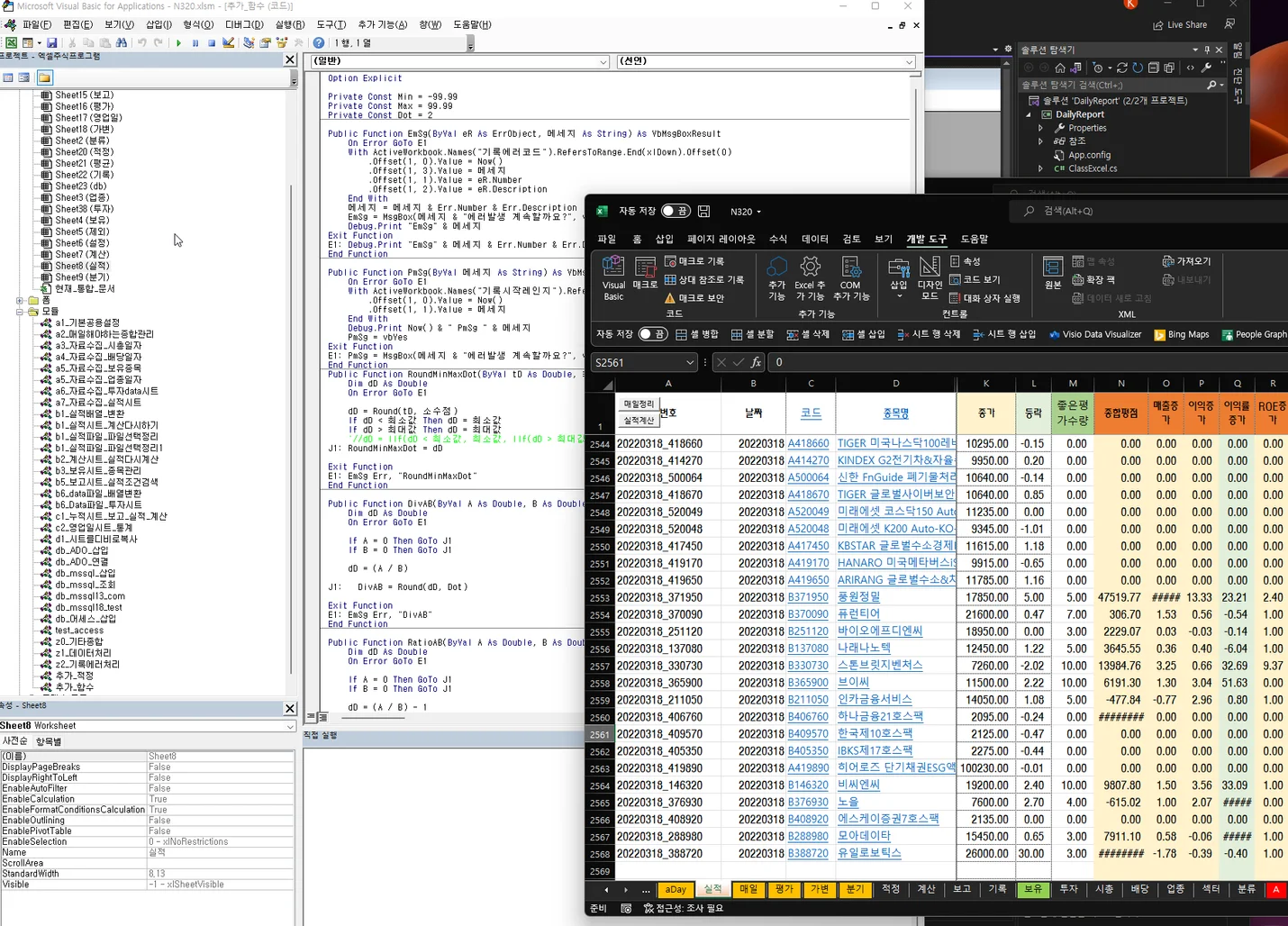Image resolution: width=1288 pixels, height=926 pixels.
Task: Toggle 상대 참조로 기록 in ribbon
Action: [x=703, y=279]
